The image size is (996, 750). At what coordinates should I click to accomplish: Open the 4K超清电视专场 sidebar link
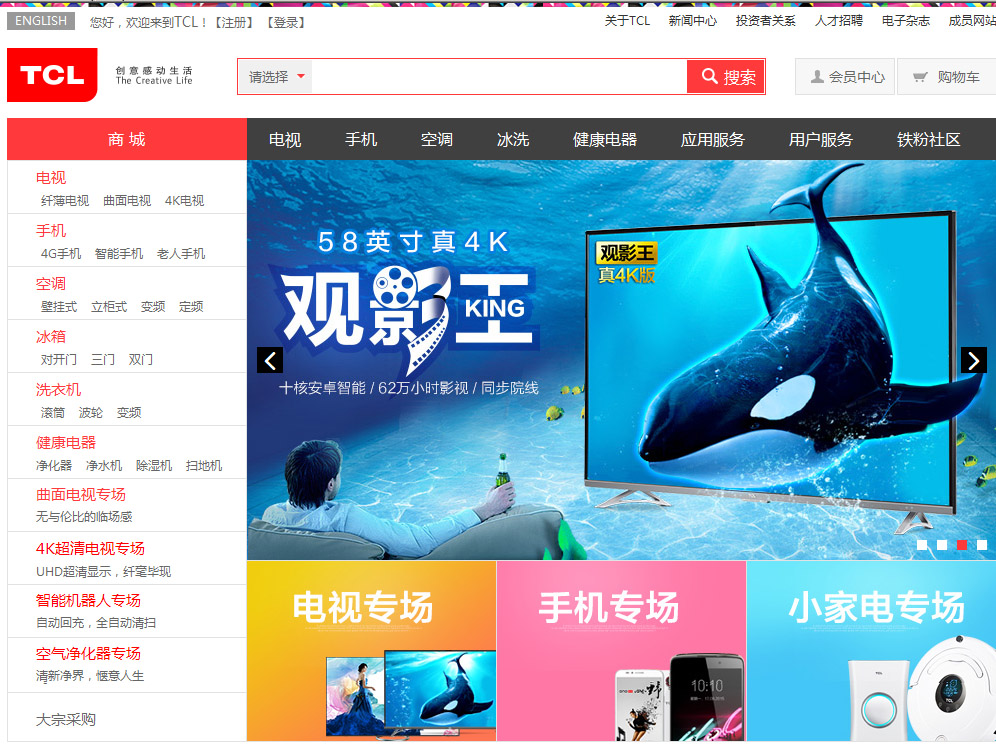click(x=90, y=548)
